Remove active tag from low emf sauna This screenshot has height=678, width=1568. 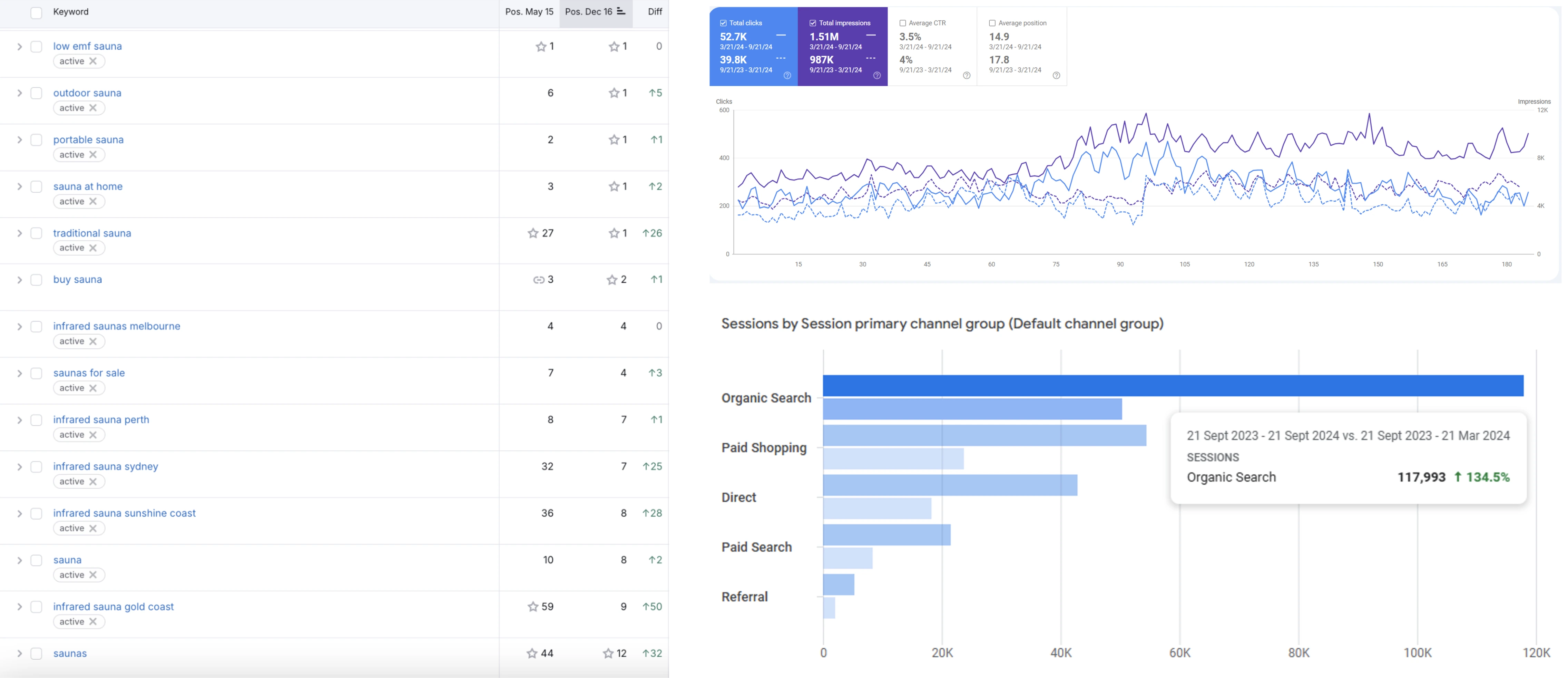tap(93, 61)
